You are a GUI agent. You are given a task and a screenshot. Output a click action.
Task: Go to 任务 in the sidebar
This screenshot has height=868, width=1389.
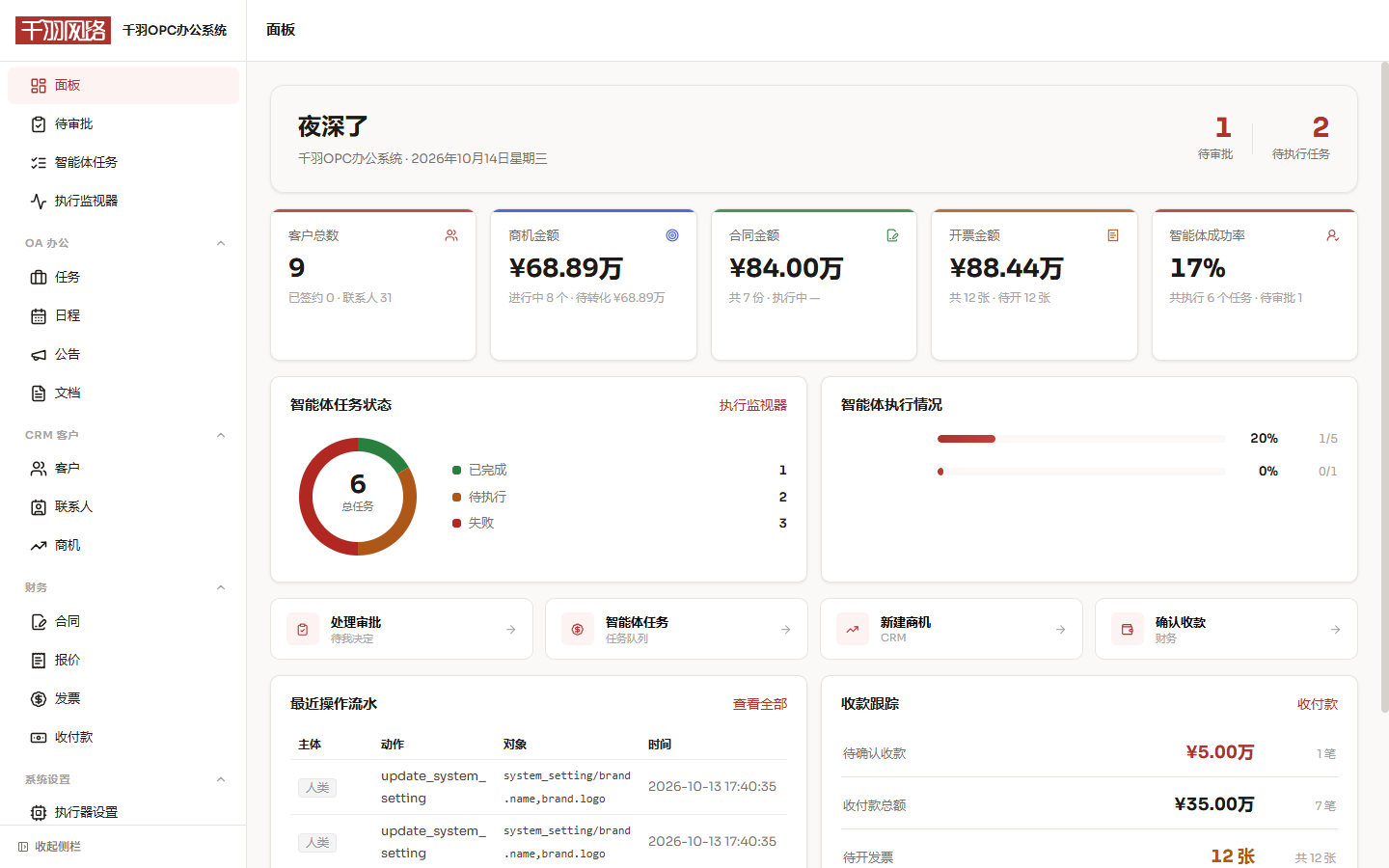click(123, 277)
